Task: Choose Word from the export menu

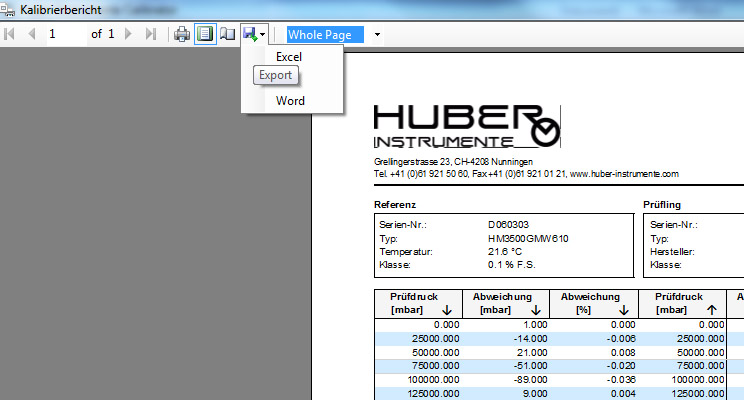Action: tap(290, 101)
